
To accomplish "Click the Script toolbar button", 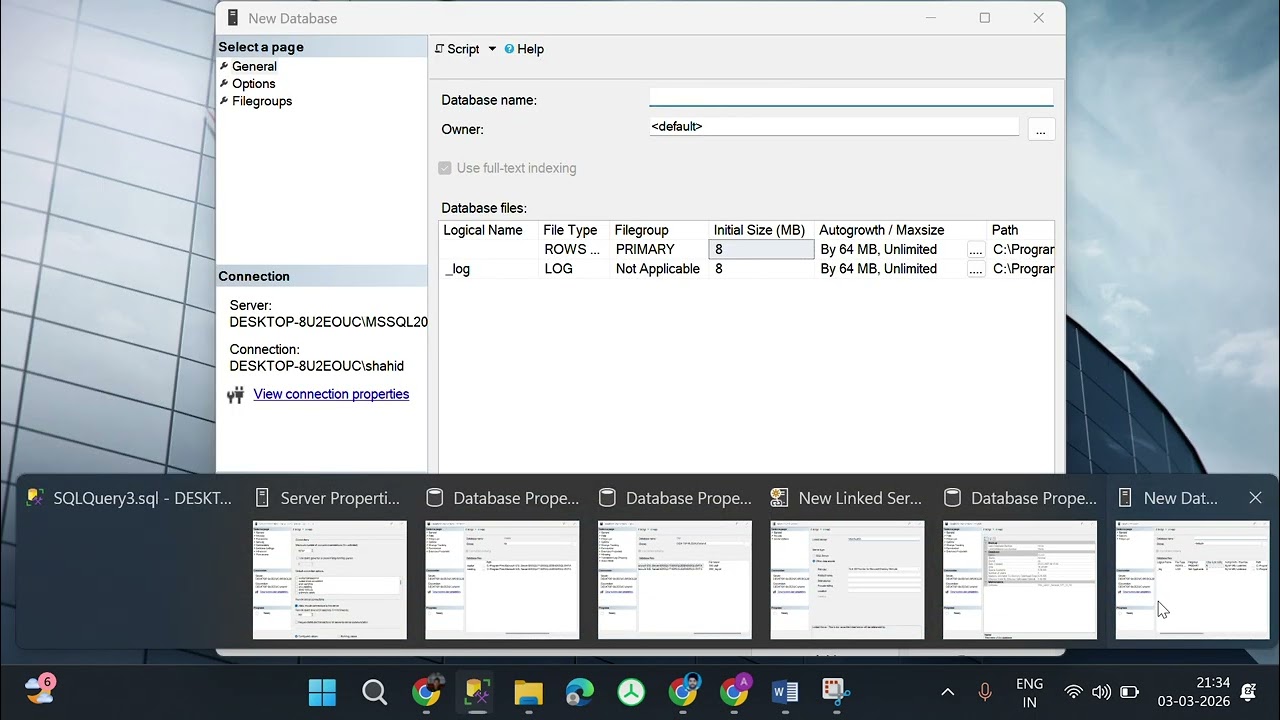I will (x=457, y=49).
